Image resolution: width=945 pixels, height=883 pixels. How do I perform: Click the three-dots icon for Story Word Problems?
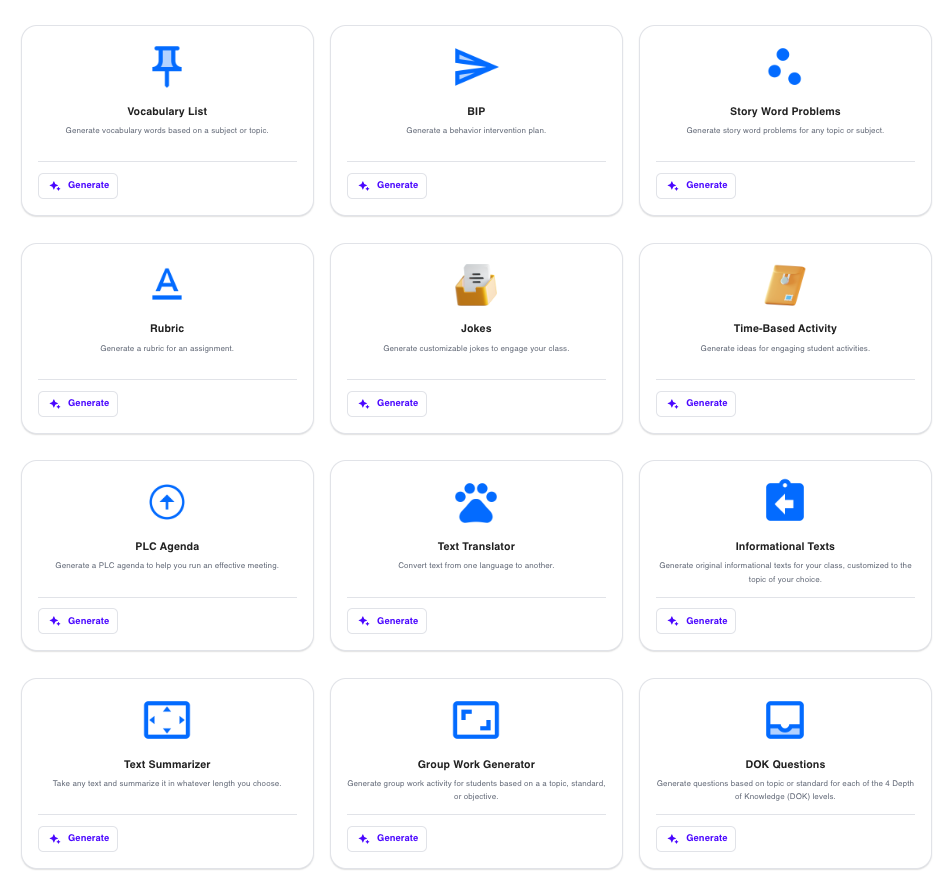click(785, 67)
